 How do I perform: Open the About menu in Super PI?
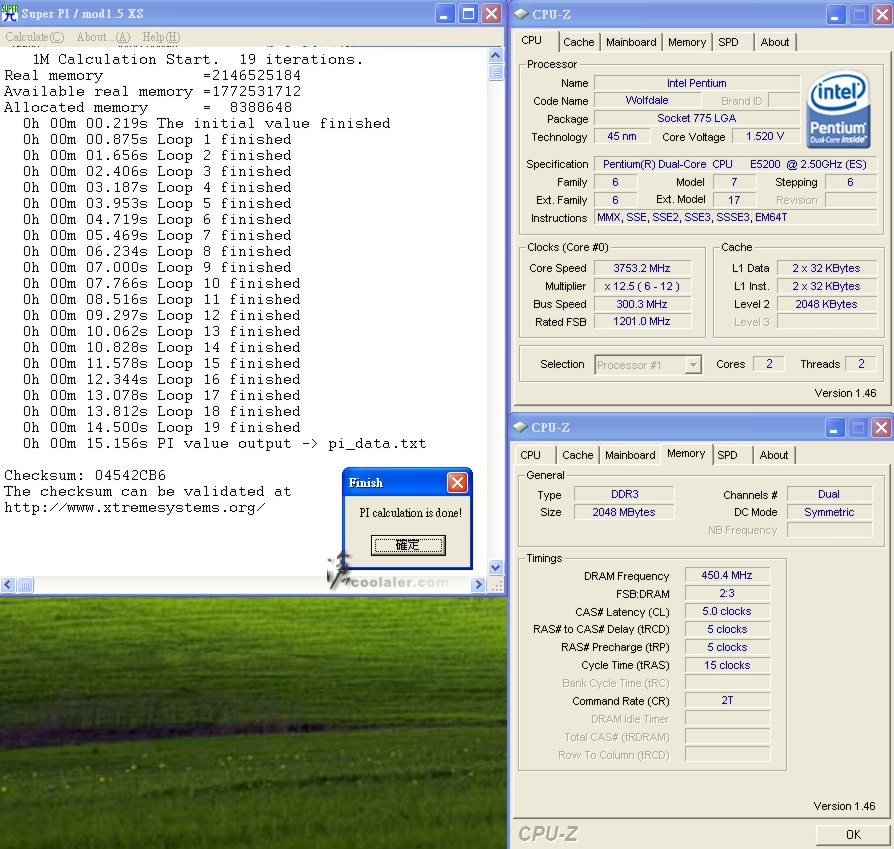pos(104,37)
